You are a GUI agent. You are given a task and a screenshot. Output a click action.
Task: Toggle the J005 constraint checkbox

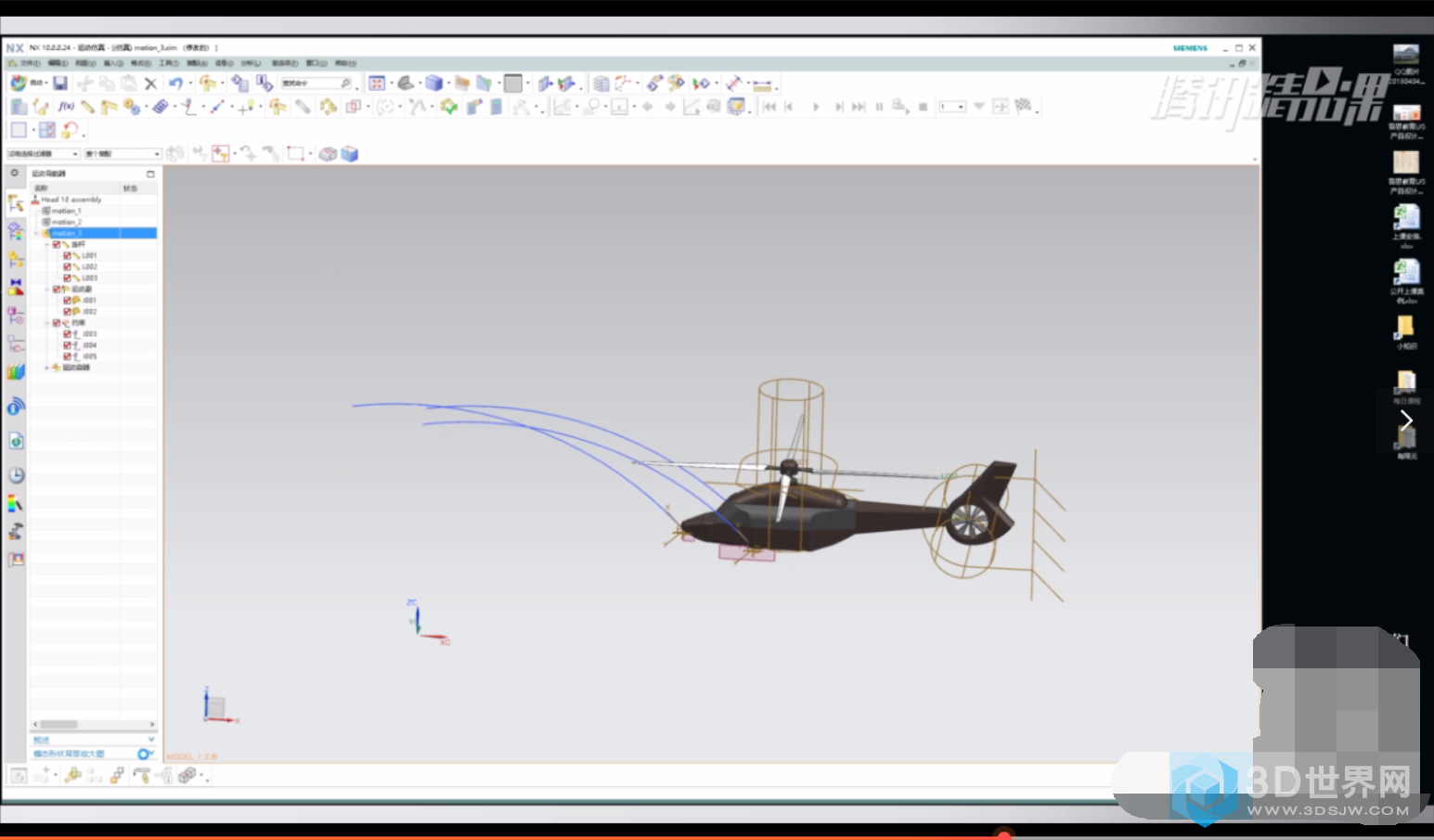pyautogui.click(x=67, y=356)
